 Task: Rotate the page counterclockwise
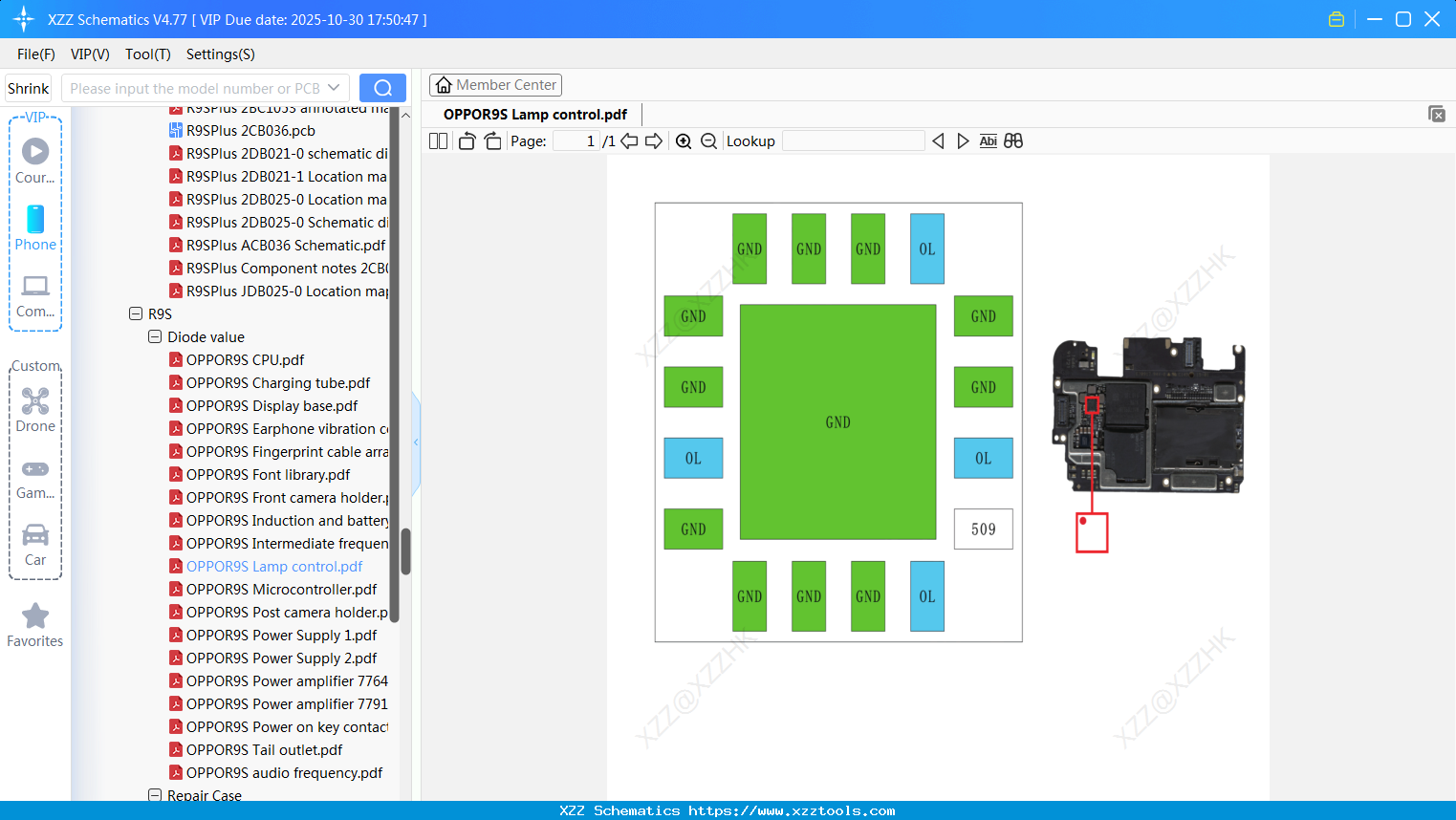pos(467,141)
